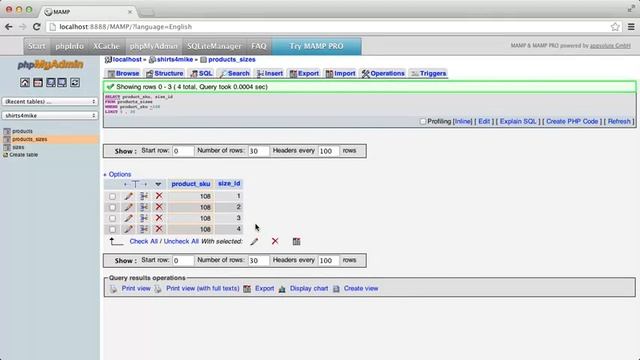Select checkbox for size_id 4 row
The width and height of the screenshot is (640, 360).
[x=112, y=230]
